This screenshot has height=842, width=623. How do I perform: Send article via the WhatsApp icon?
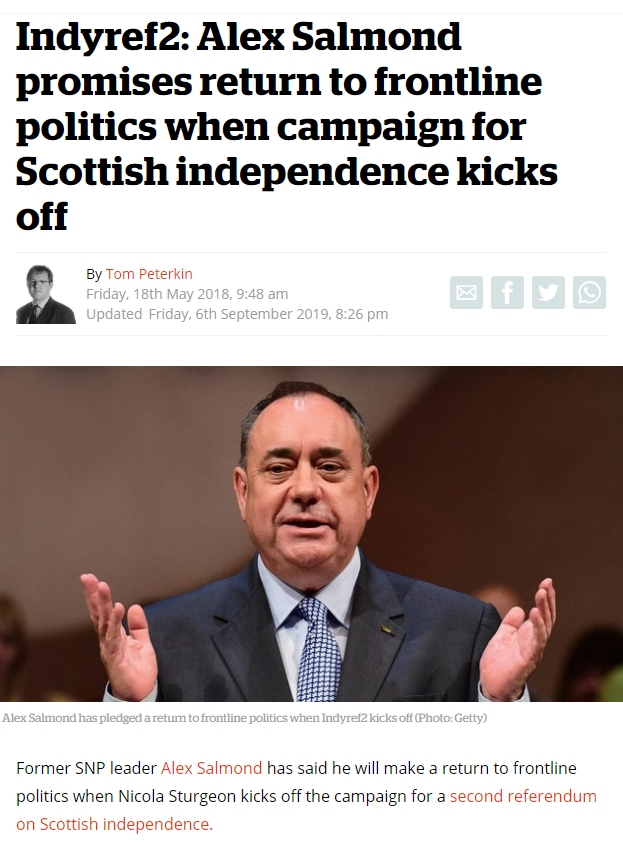pos(589,293)
